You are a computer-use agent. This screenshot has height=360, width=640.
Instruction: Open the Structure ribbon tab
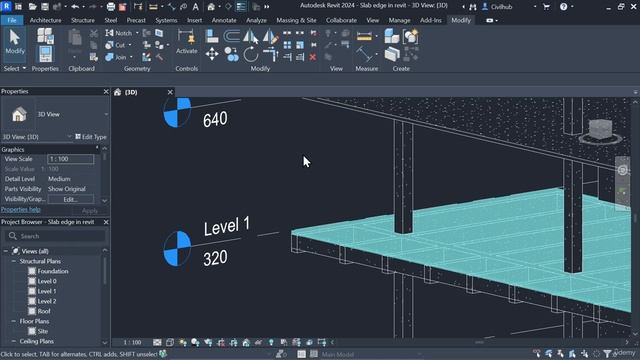coord(83,20)
